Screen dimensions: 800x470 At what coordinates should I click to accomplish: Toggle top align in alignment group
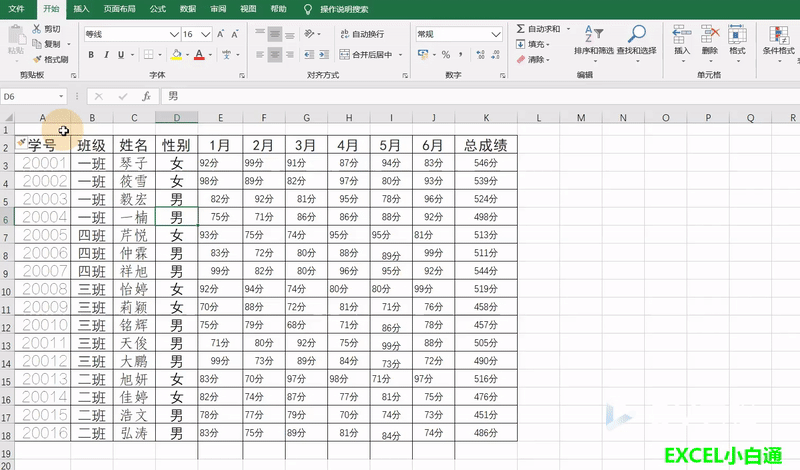(x=260, y=34)
